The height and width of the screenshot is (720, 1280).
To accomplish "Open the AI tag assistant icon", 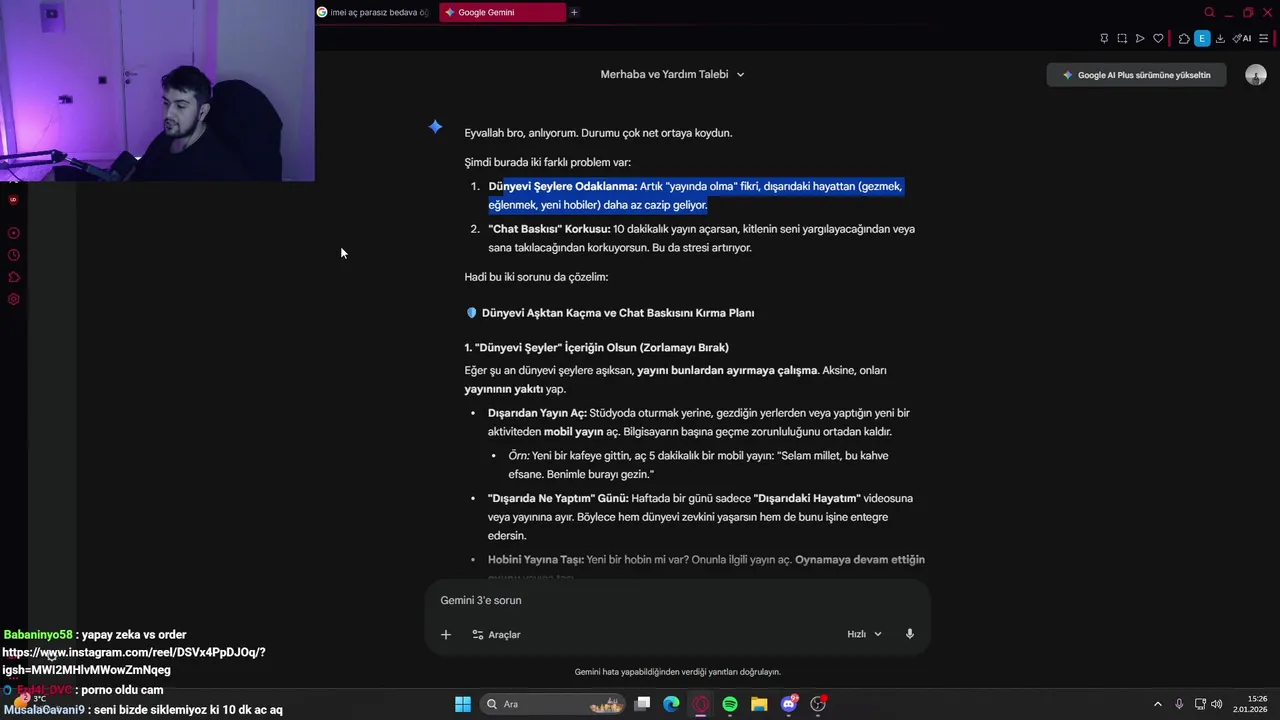I will click(1242, 38).
